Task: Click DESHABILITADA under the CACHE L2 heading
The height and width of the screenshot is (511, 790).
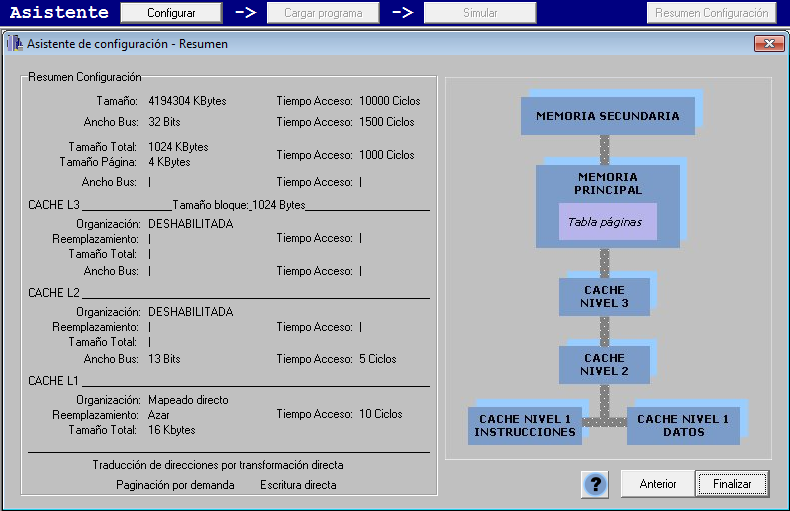Action: tap(190, 312)
